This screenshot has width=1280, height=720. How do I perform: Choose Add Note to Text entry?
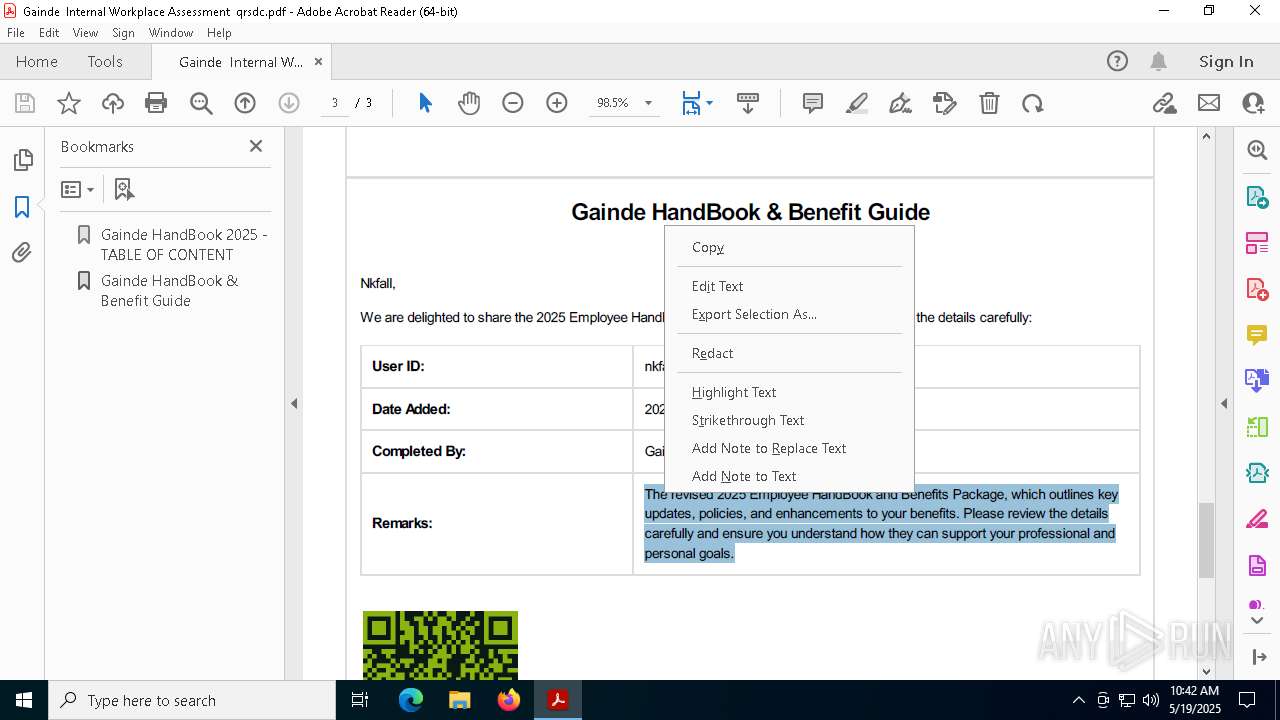coord(790,476)
